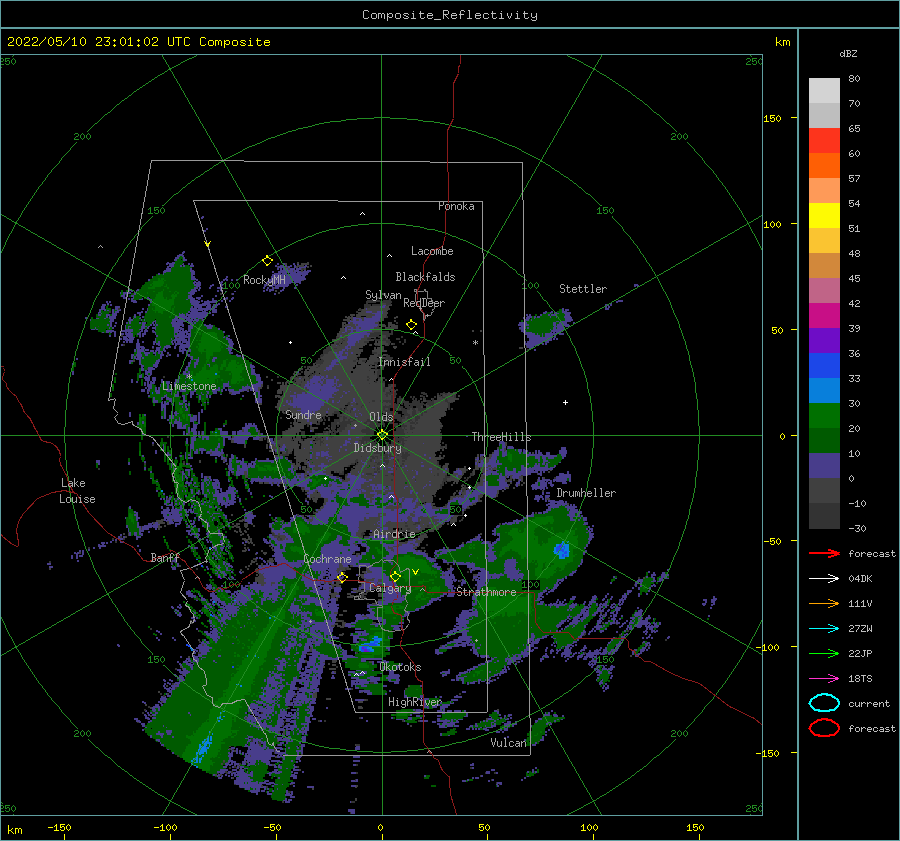Click the RockyMH label
Image resolution: width=900 pixels, height=841 pixels.
coord(264,280)
